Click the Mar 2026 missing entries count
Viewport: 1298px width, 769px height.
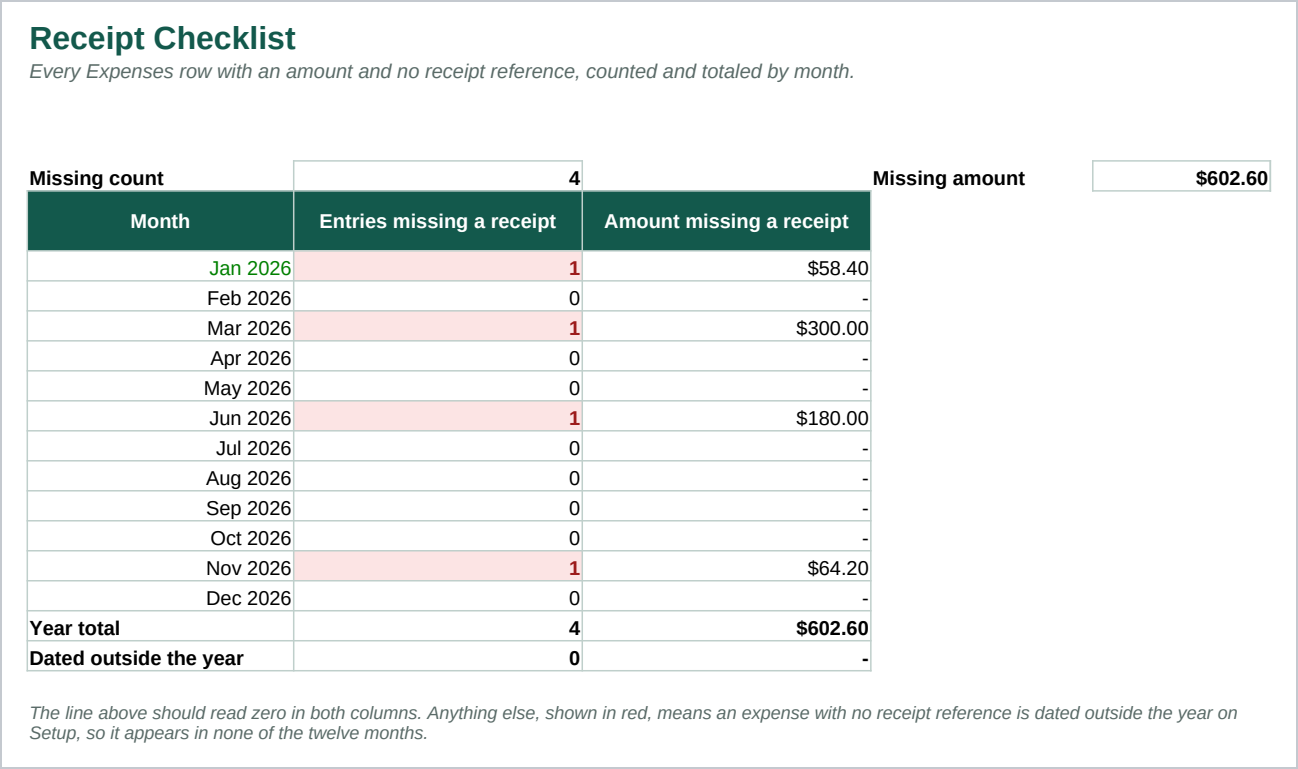pyautogui.click(x=438, y=327)
